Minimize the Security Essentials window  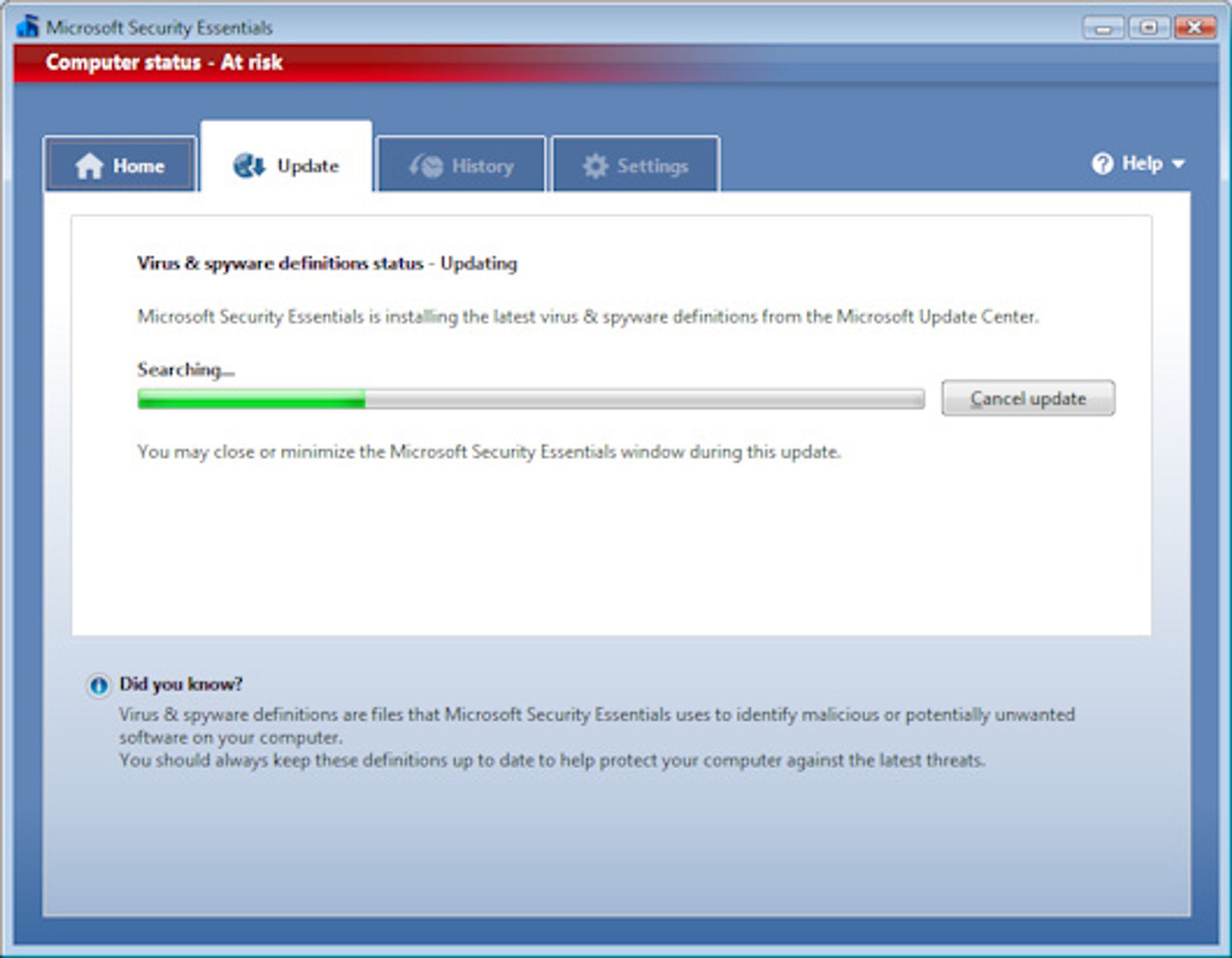1104,28
